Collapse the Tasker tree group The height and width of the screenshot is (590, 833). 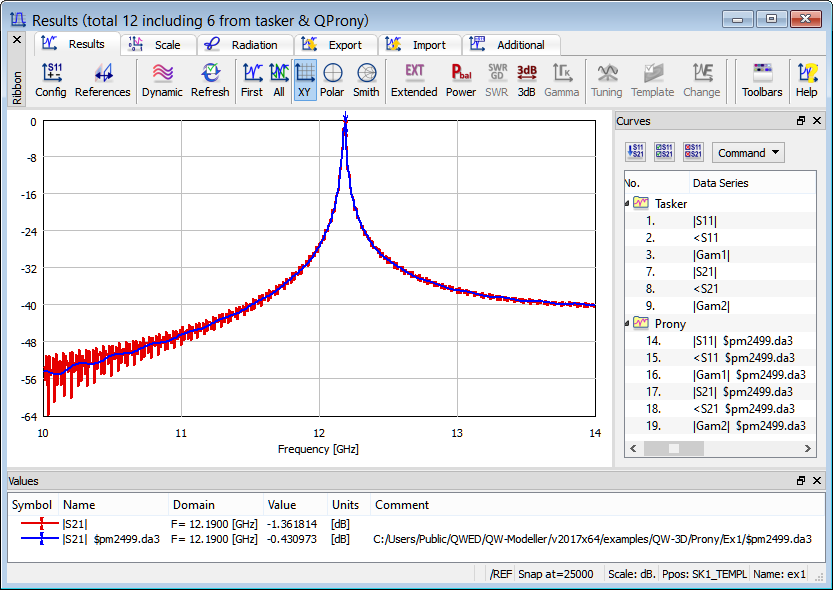[x=628, y=204]
